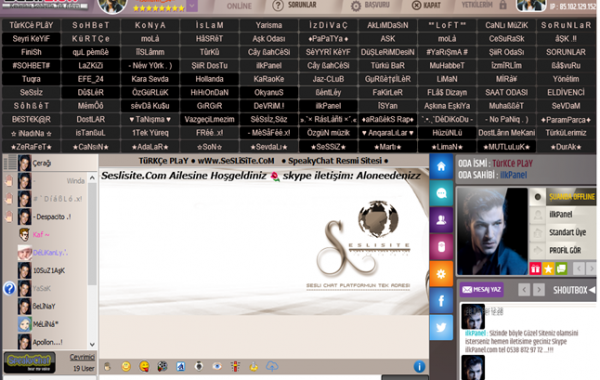Open the Twitter bird sidebar icon

point(441,327)
